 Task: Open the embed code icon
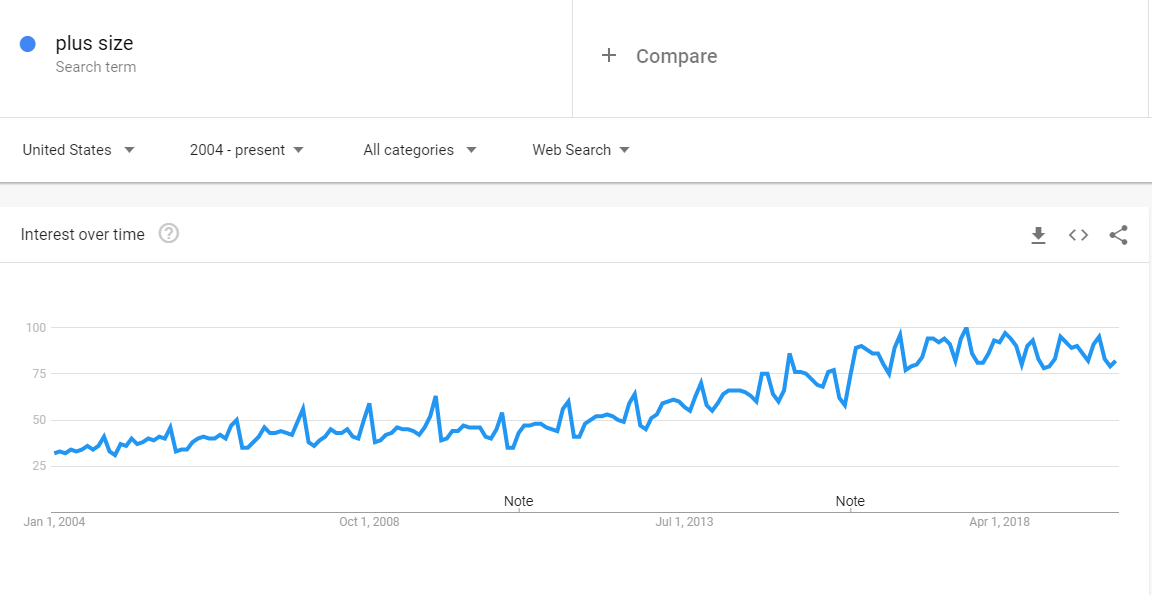(1078, 235)
